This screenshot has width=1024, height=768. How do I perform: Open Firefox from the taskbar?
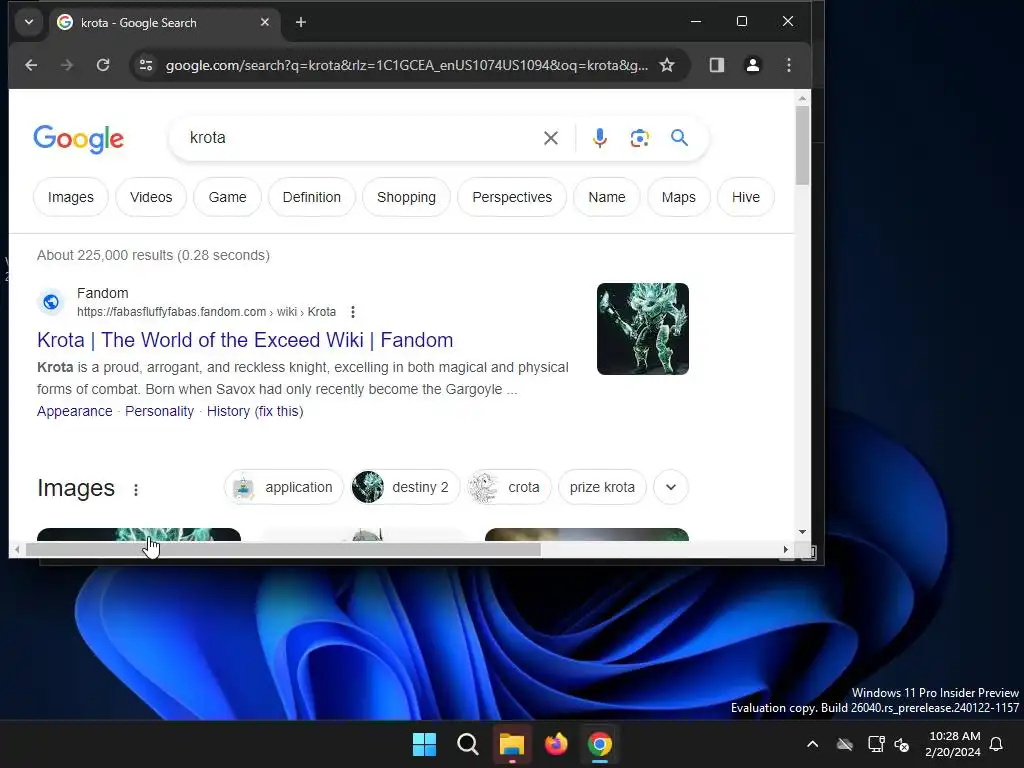[x=556, y=744]
